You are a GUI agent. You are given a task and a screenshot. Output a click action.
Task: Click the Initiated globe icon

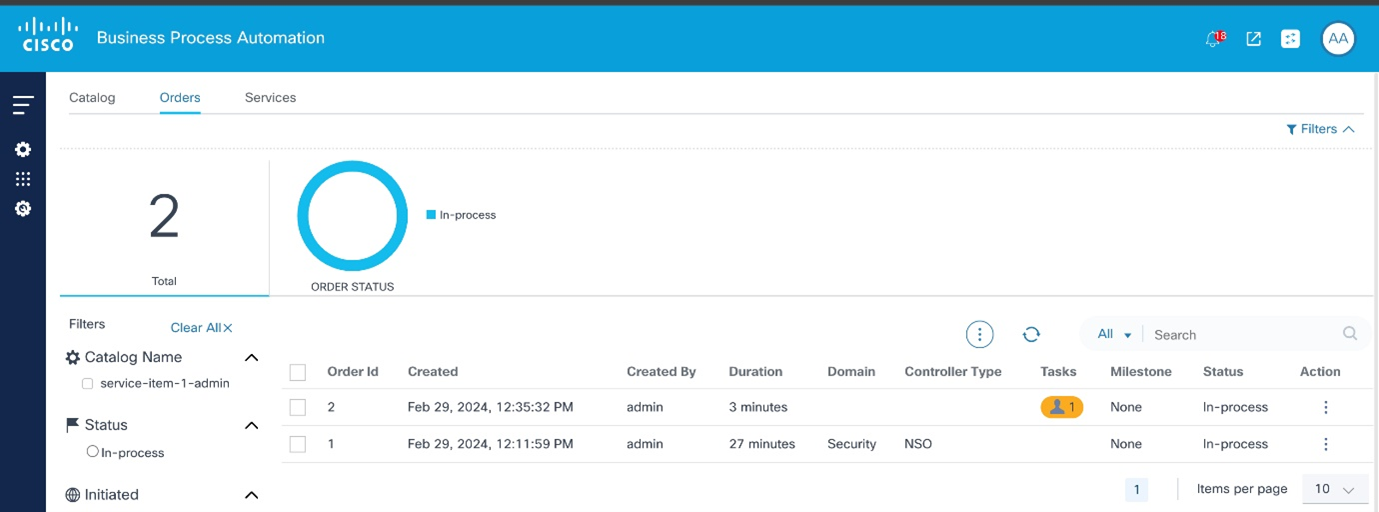73,494
